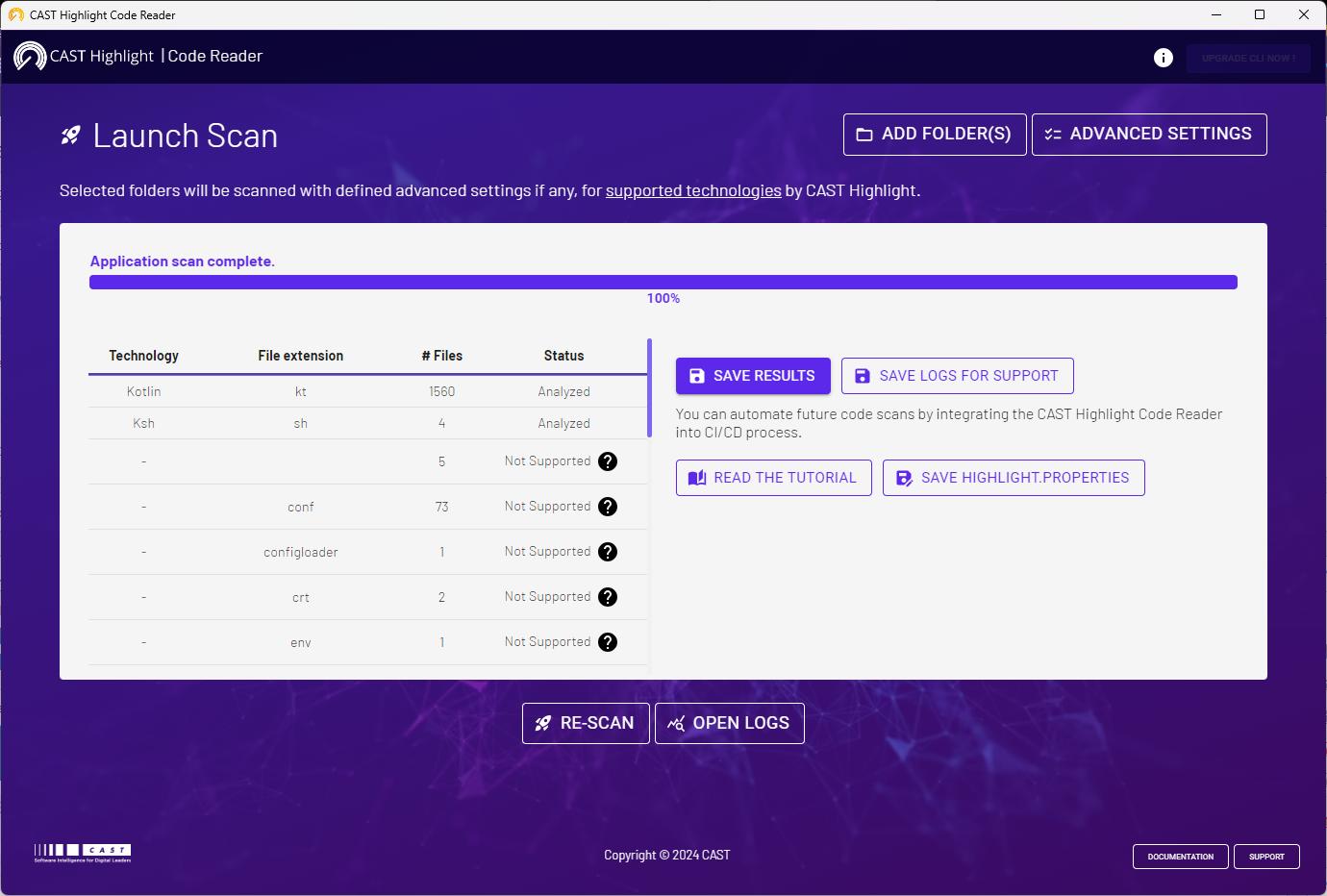Click Save Logs for Support
The height and width of the screenshot is (896, 1327).
tap(957, 376)
